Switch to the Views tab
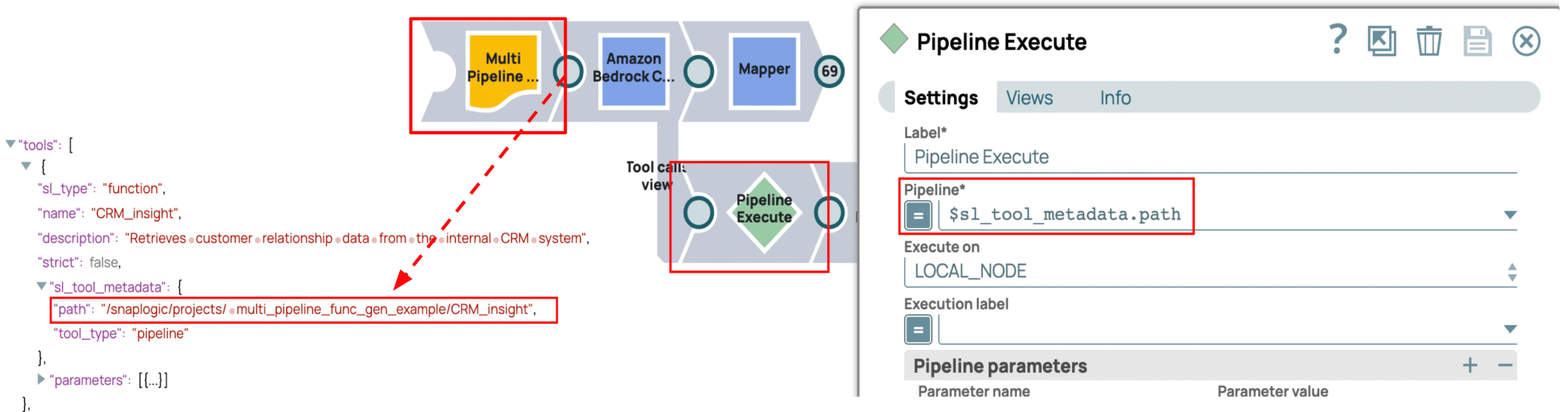Viewport: 1568px width, 412px height. coord(1029,98)
